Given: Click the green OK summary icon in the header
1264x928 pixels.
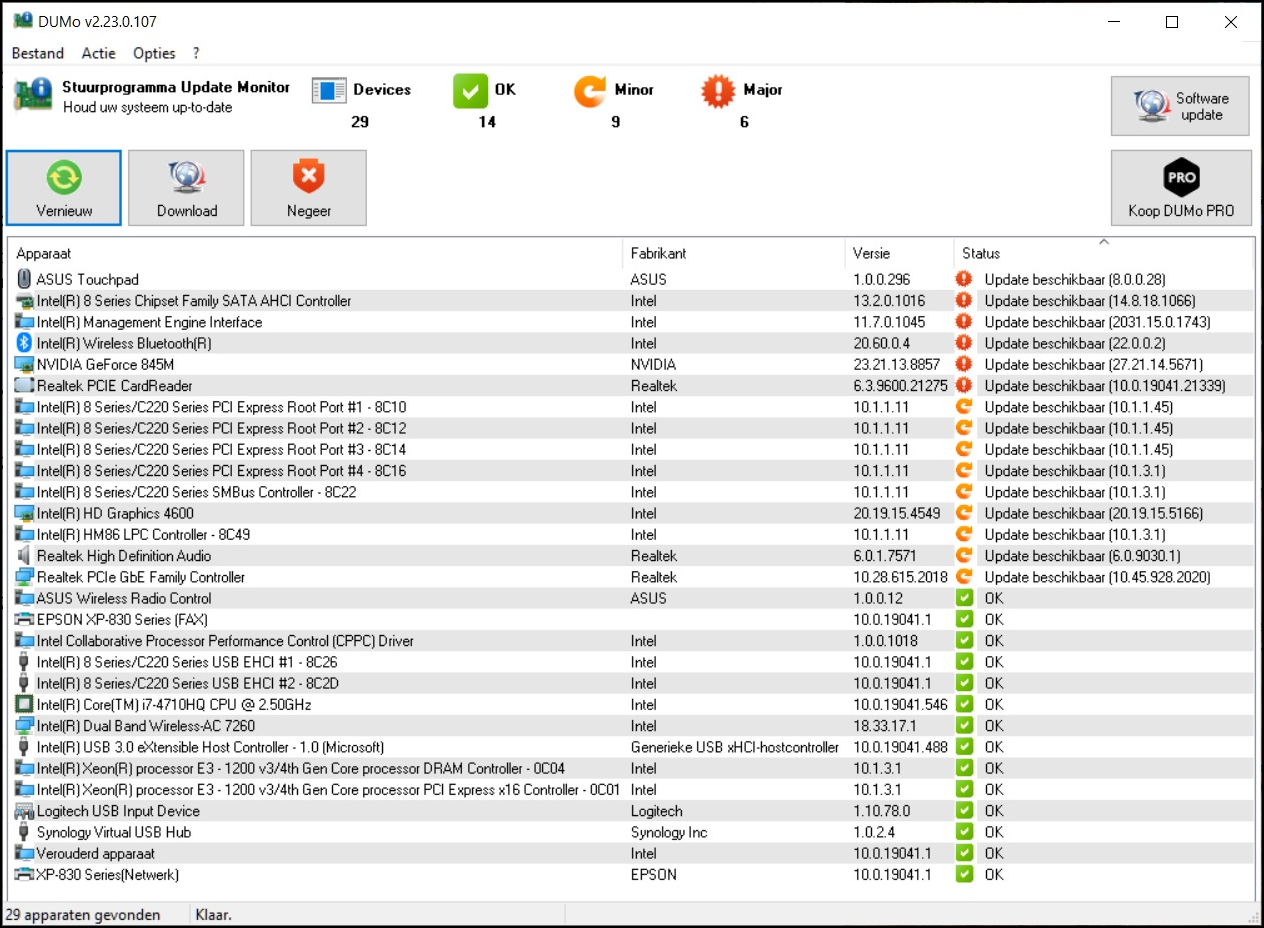Looking at the screenshot, I should click(x=470, y=91).
